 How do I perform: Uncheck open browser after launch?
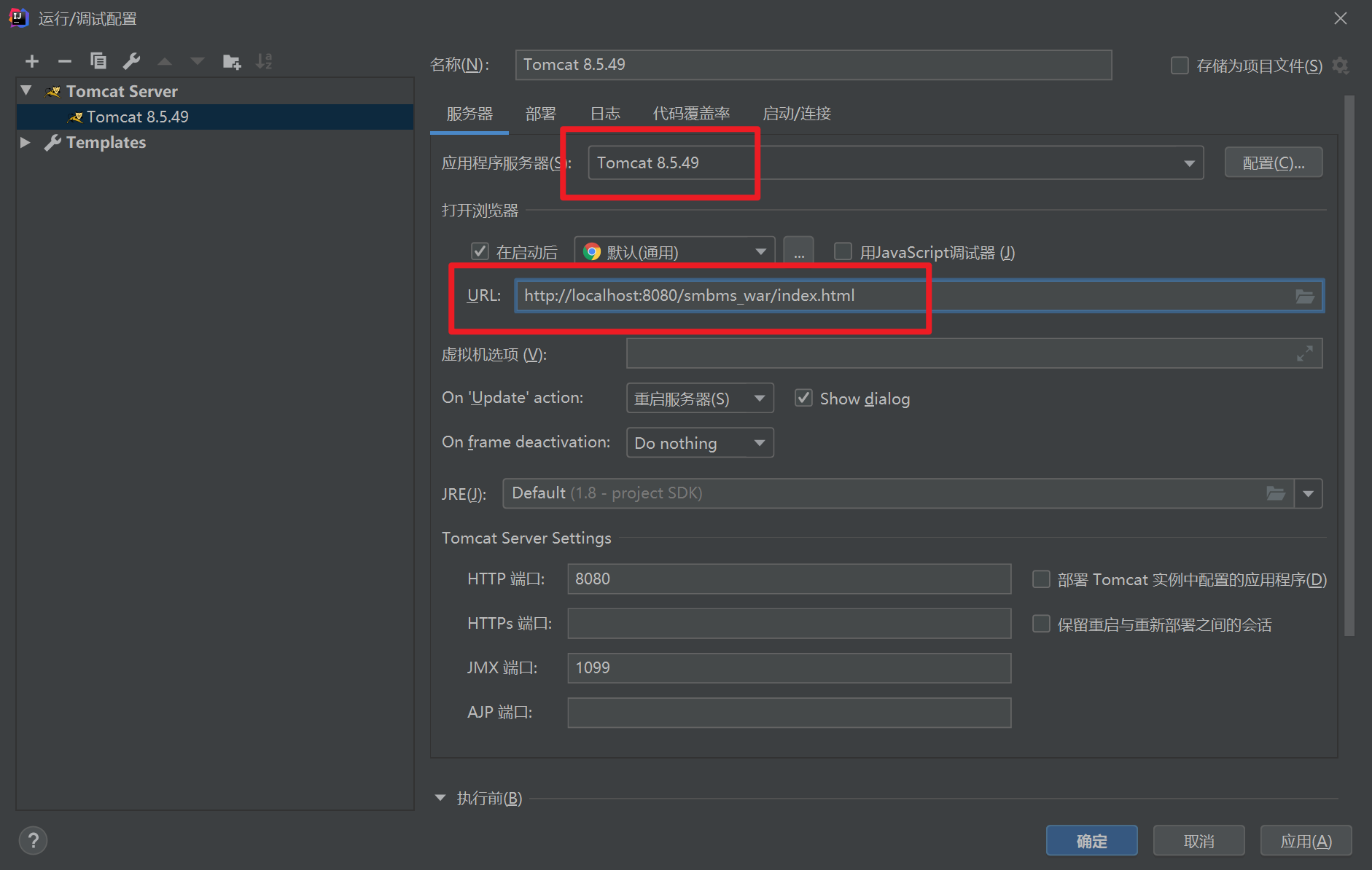480,251
